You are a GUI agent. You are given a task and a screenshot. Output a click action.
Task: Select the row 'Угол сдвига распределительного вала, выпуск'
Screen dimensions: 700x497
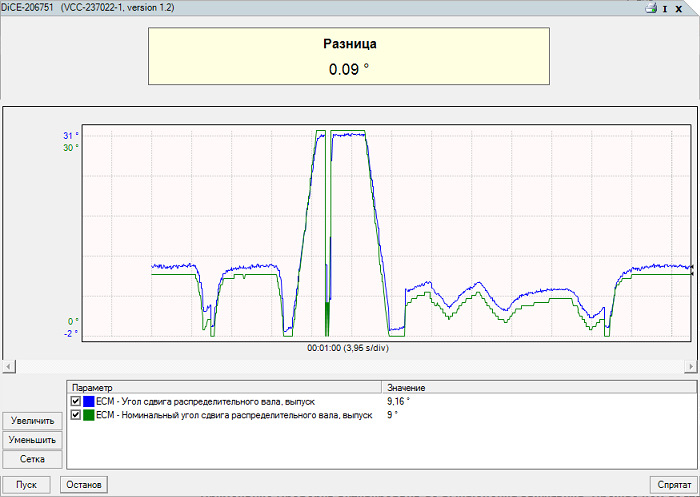382,401
